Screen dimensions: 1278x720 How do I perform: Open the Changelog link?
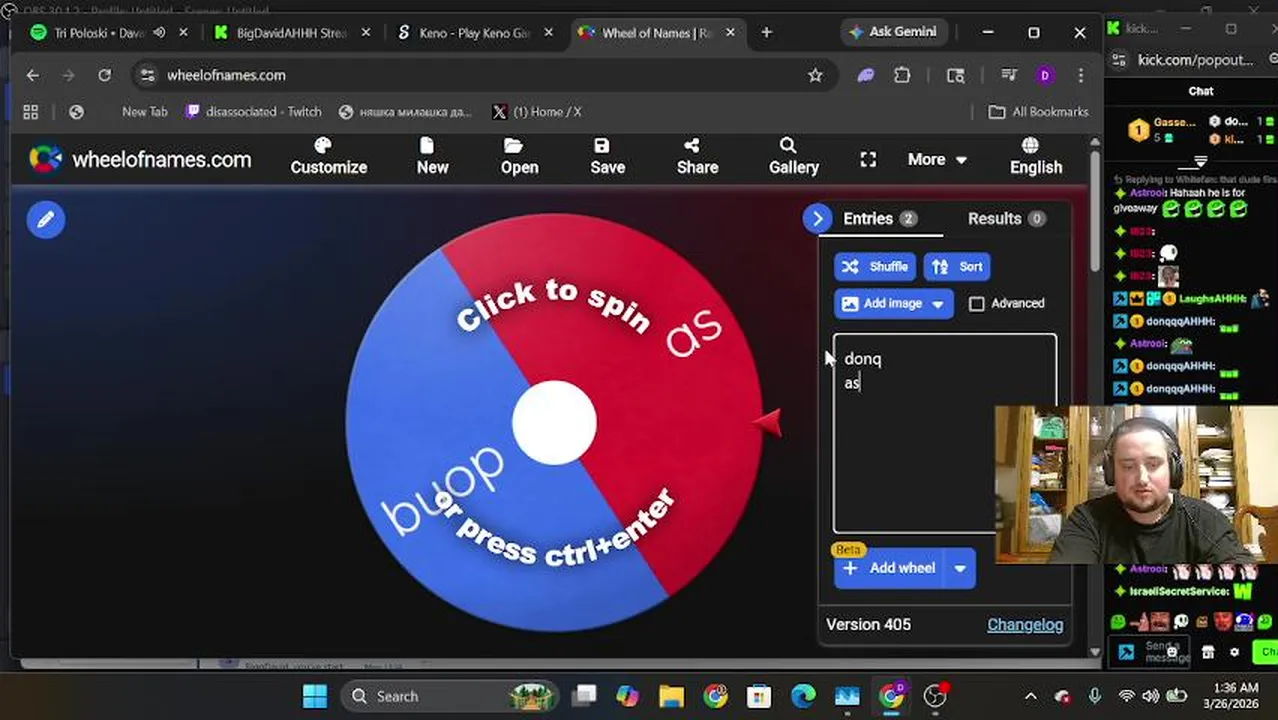point(1025,624)
